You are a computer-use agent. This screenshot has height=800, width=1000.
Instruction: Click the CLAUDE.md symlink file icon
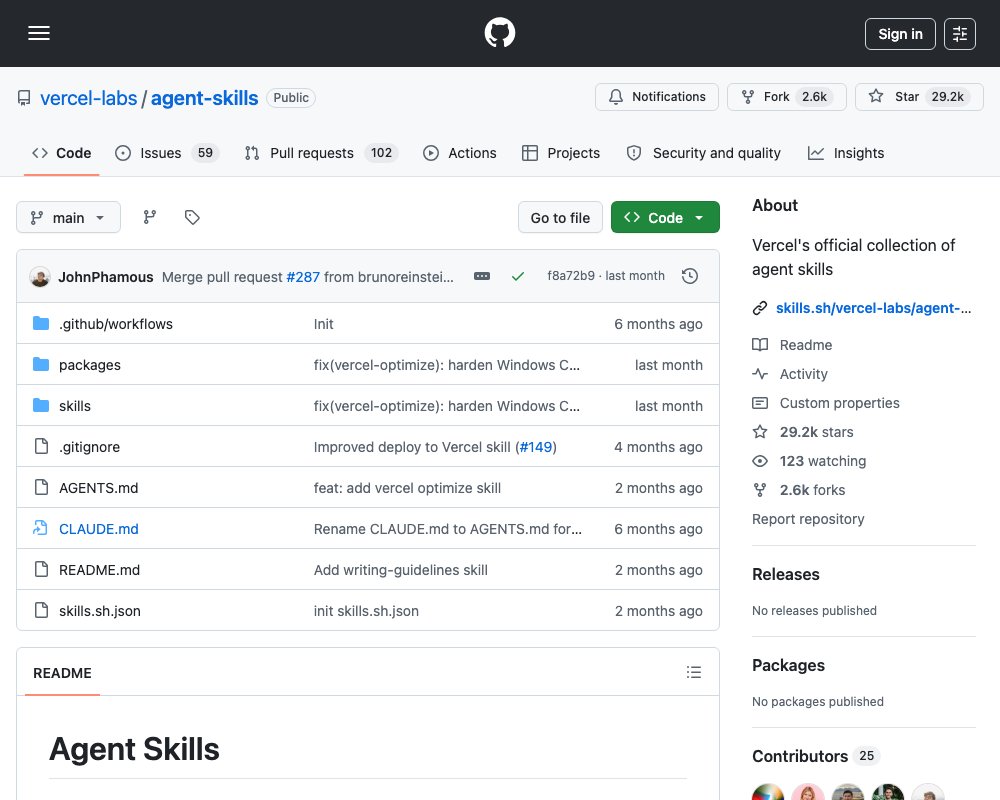[x=40, y=528]
